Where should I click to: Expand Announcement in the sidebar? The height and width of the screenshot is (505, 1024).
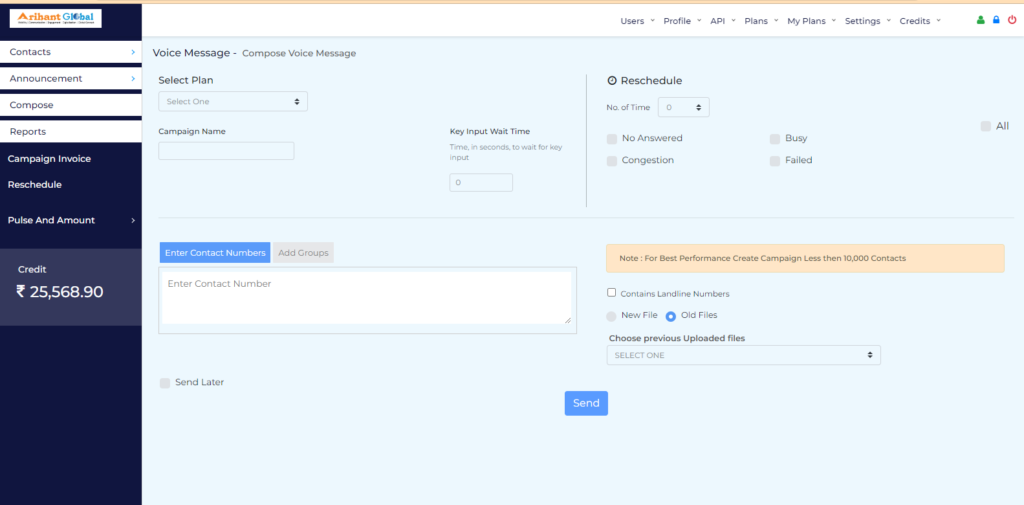point(71,78)
